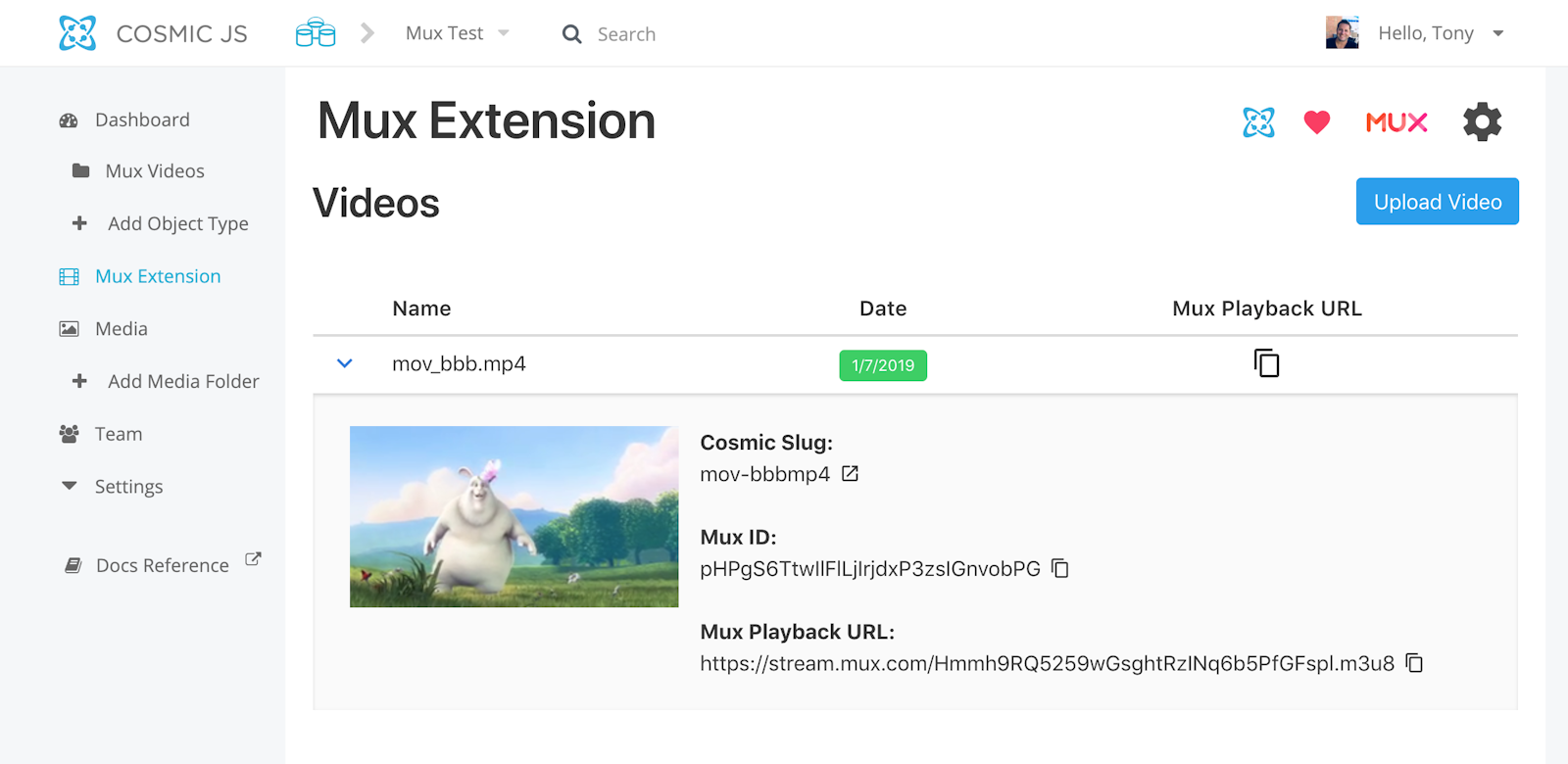Copy the stream.mux.com URL with clipboard icon
Viewport: 1568px width, 764px height.
pos(1414,663)
